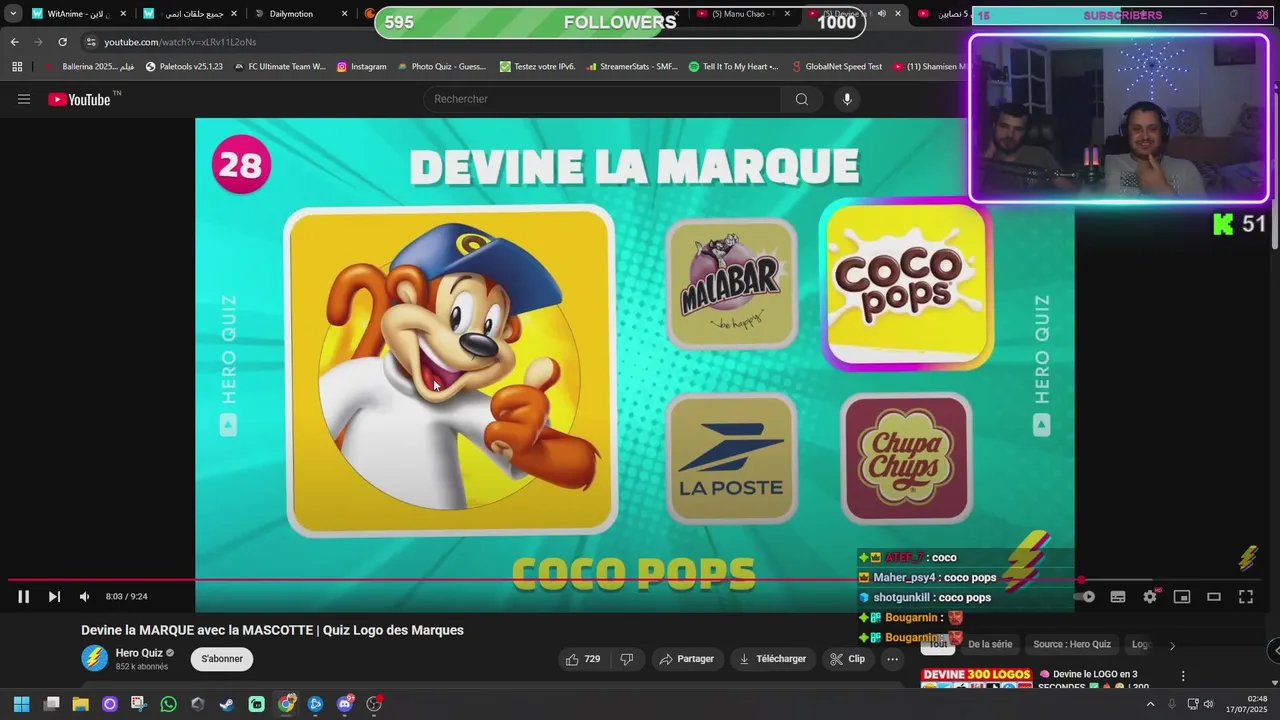Open the site information icon beside the URL
This screenshot has width=1280, height=720.
(x=91, y=42)
